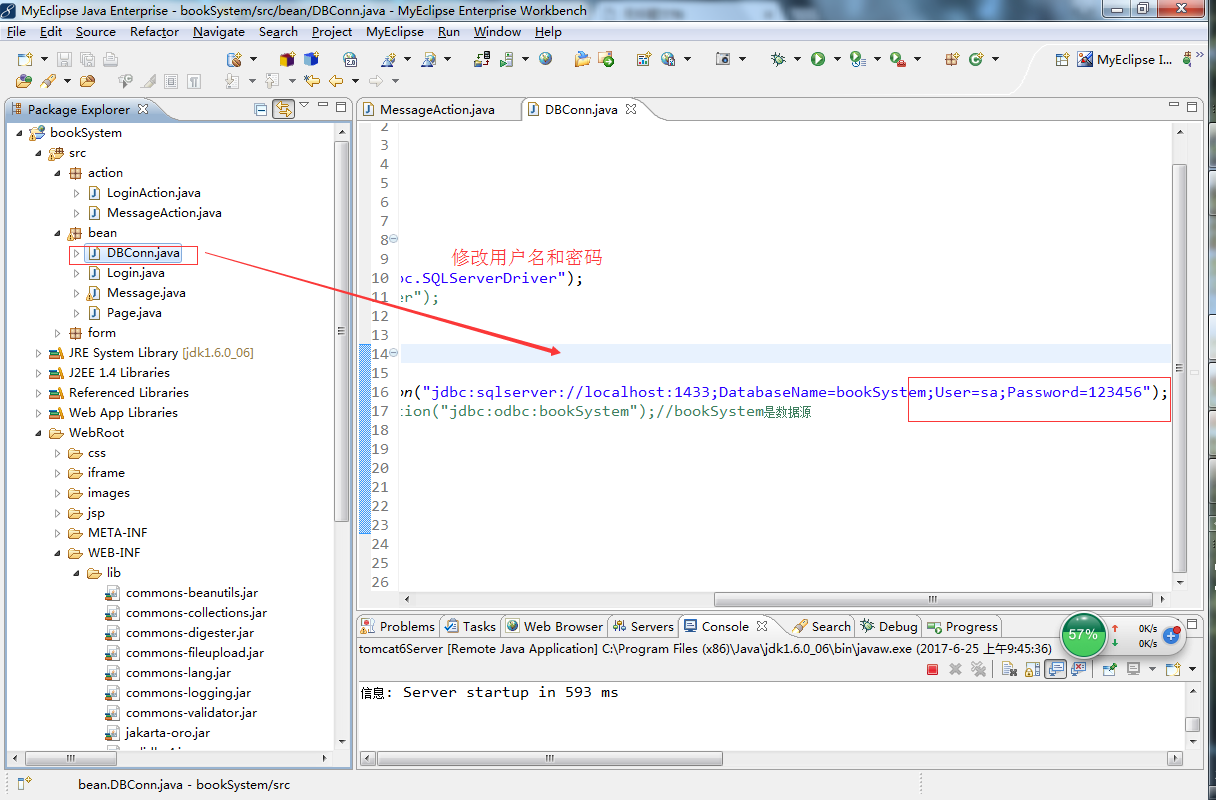Open the Window menu
The height and width of the screenshot is (800, 1216).
pos(497,32)
